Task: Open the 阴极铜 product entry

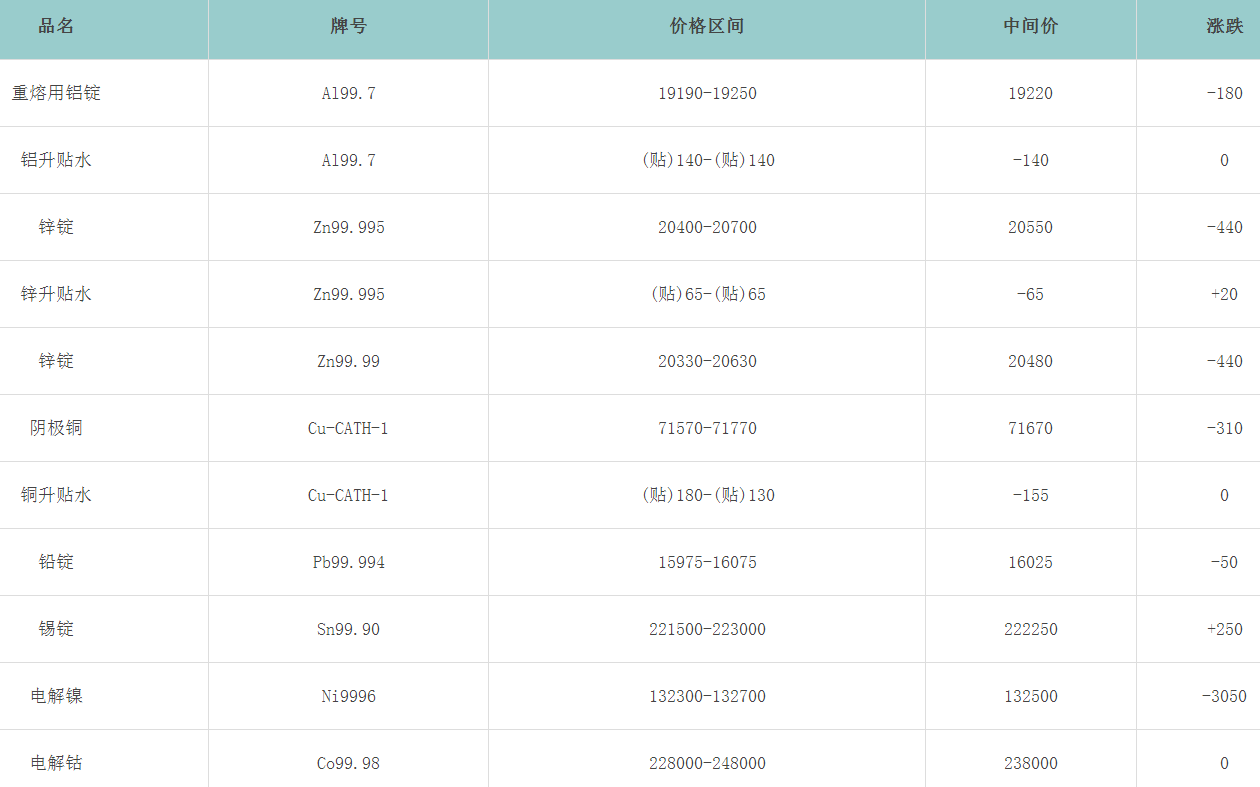Action: click(x=56, y=428)
